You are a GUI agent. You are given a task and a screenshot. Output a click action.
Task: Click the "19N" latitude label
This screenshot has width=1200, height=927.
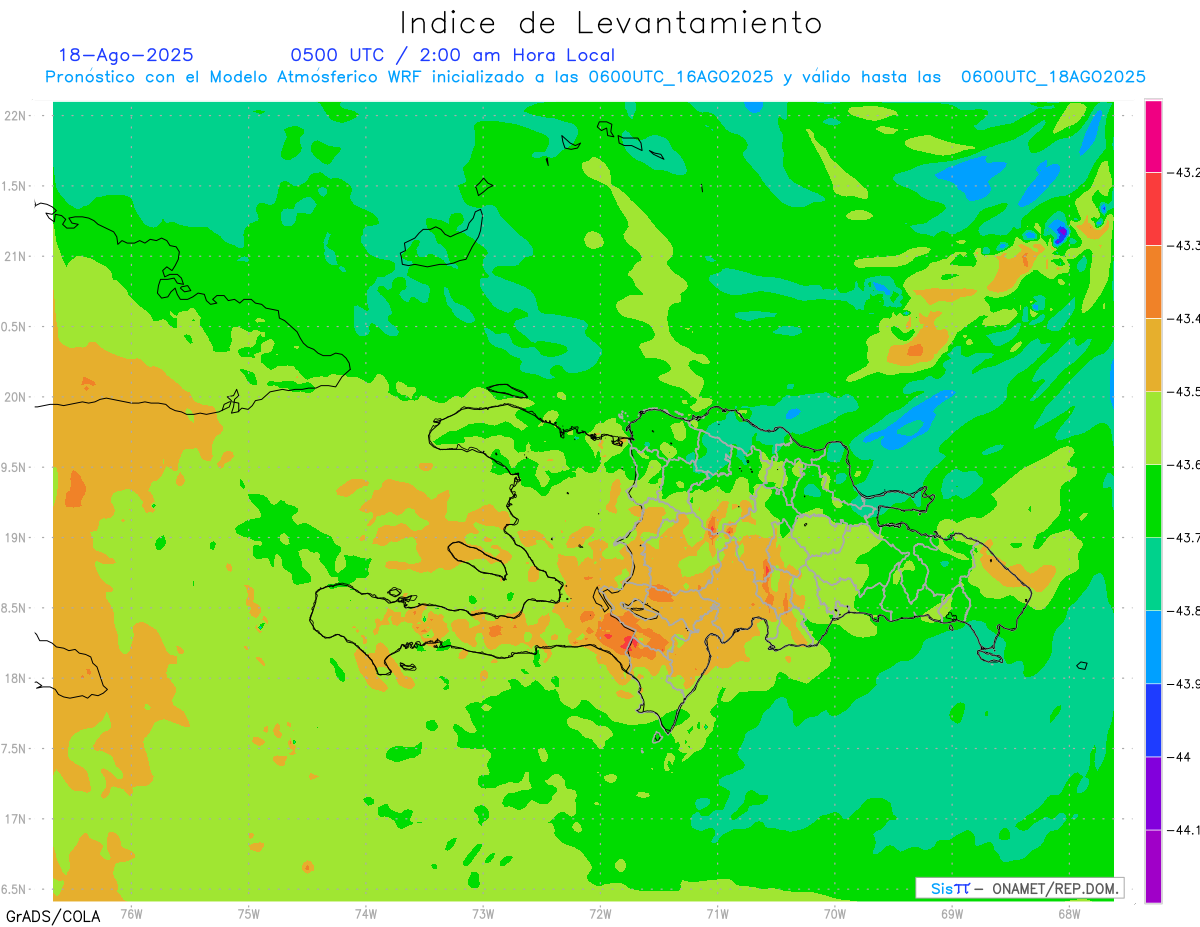point(17,537)
